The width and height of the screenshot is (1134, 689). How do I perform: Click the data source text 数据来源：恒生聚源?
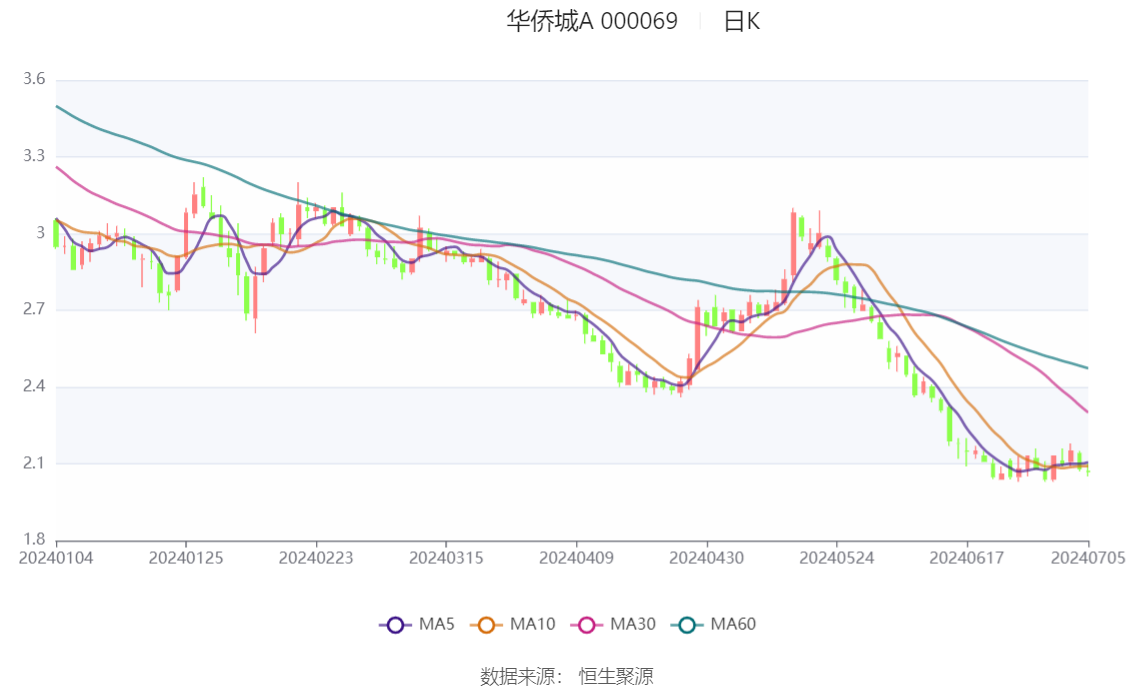point(567,677)
